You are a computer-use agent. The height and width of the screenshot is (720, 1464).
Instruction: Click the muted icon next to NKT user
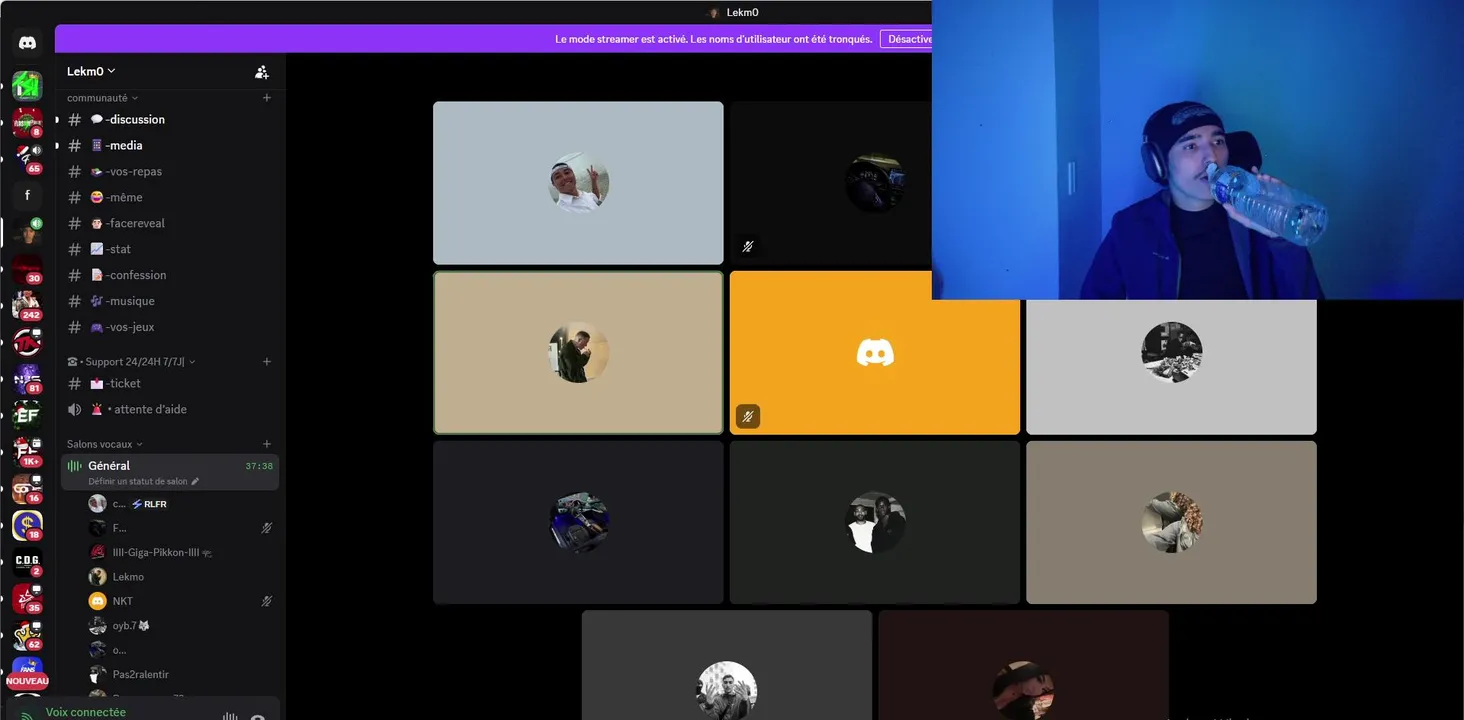(267, 601)
